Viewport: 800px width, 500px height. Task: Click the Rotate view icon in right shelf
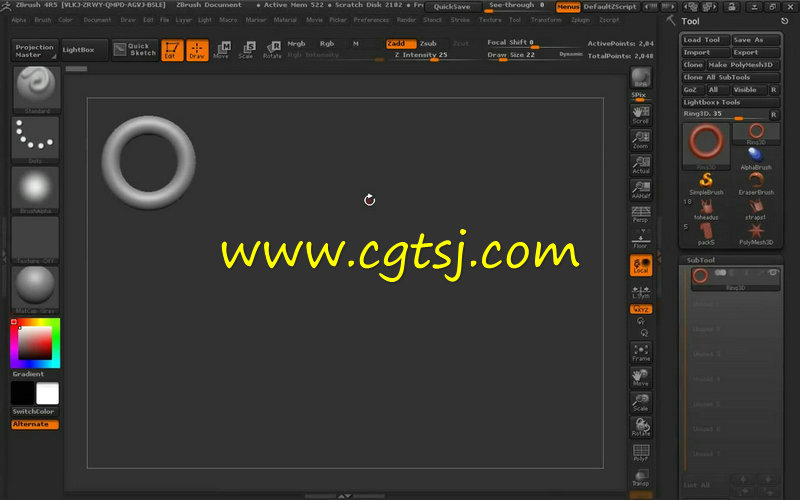point(641,427)
